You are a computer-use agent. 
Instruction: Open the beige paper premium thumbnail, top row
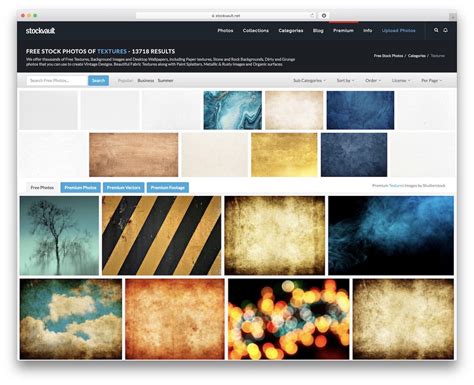(294, 110)
